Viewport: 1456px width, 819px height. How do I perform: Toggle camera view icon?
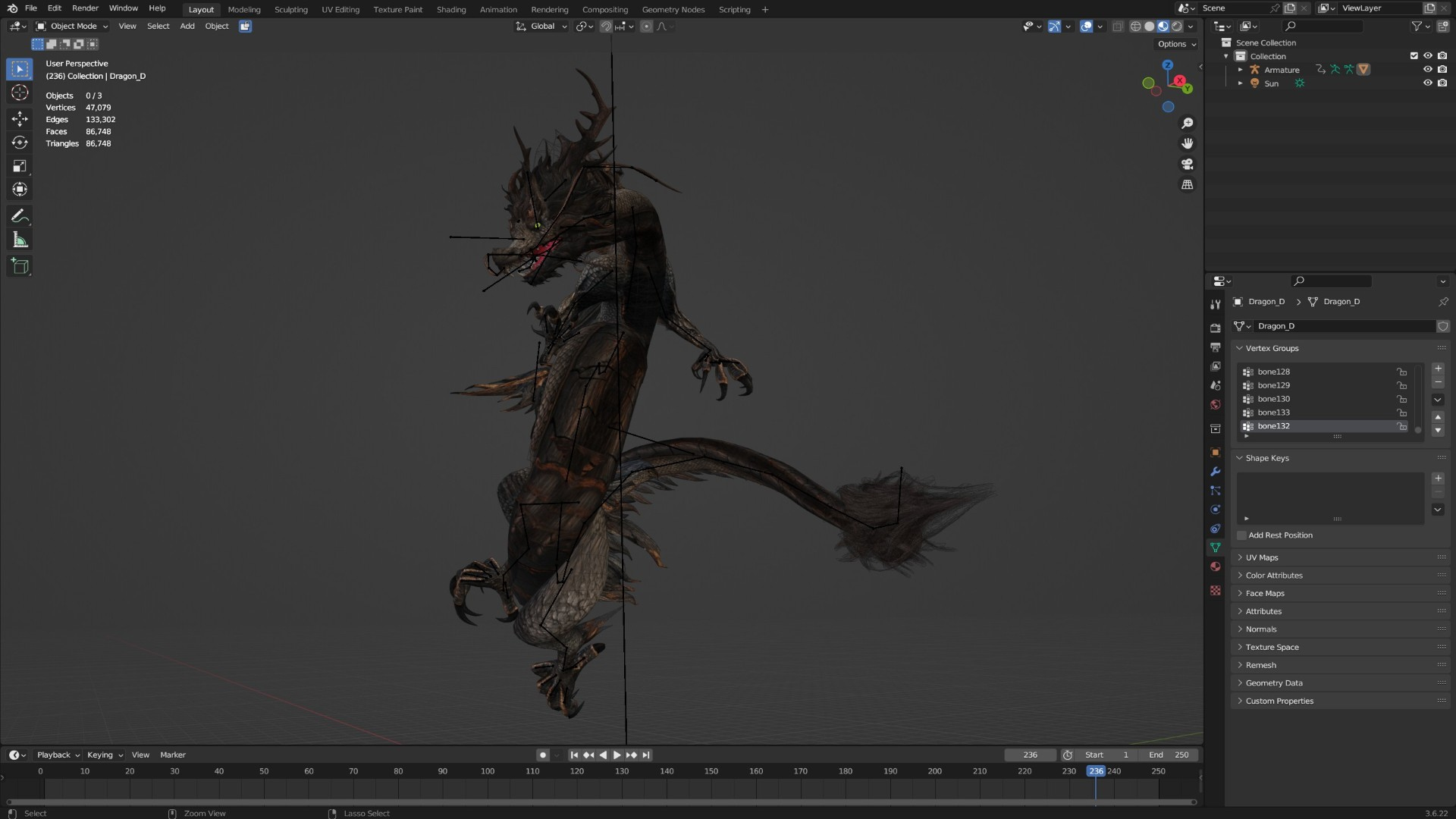(x=1188, y=165)
